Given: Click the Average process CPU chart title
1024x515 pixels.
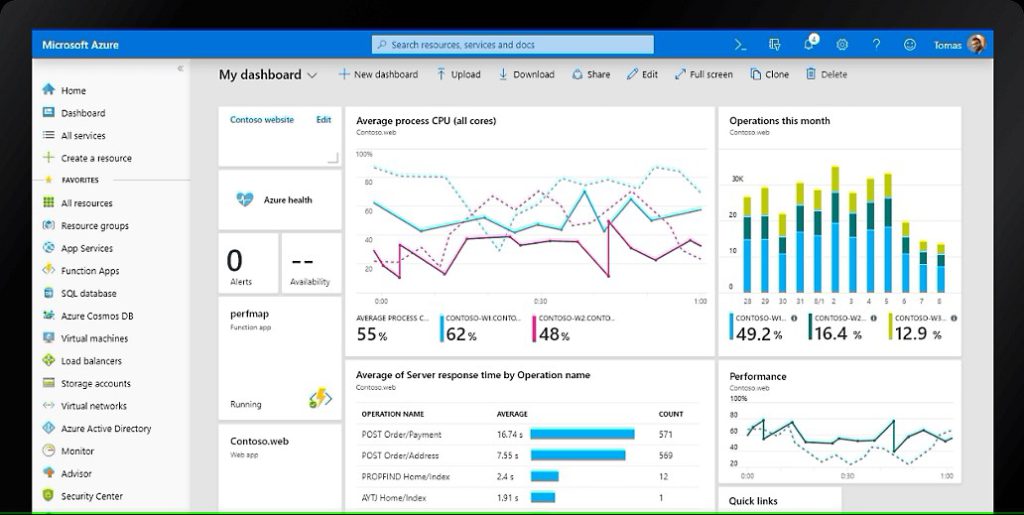Looking at the screenshot, I should (x=426, y=121).
